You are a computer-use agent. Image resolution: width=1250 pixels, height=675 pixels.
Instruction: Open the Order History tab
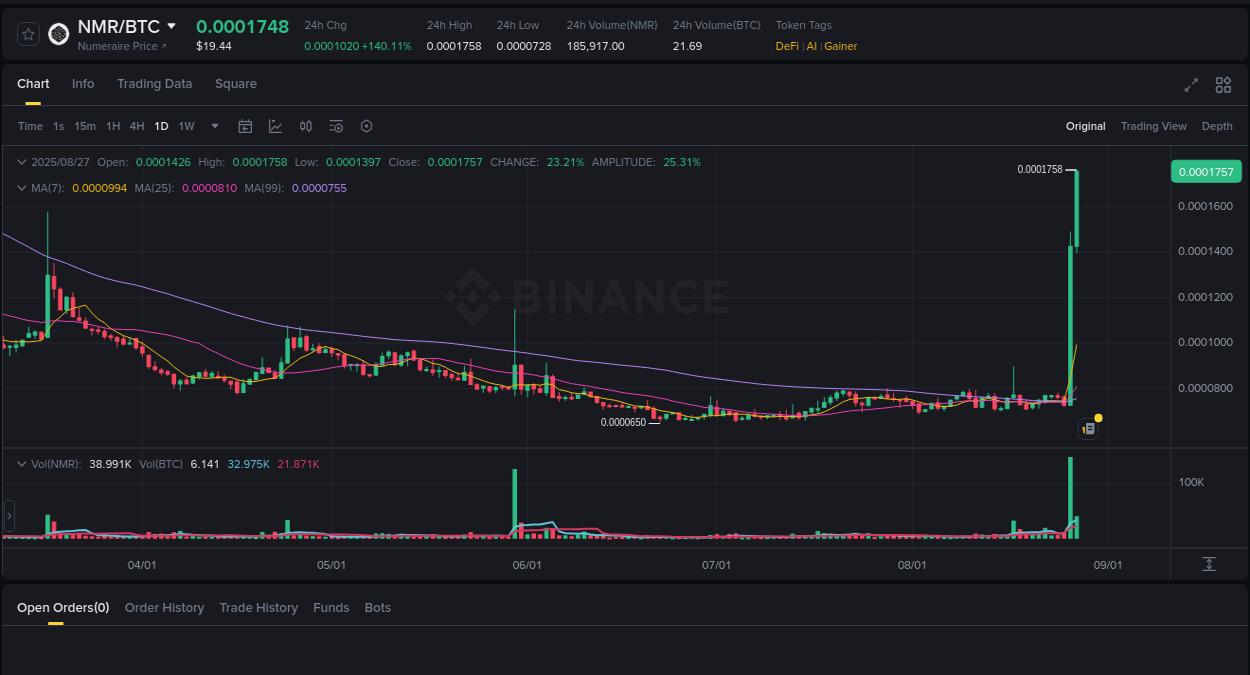164,607
